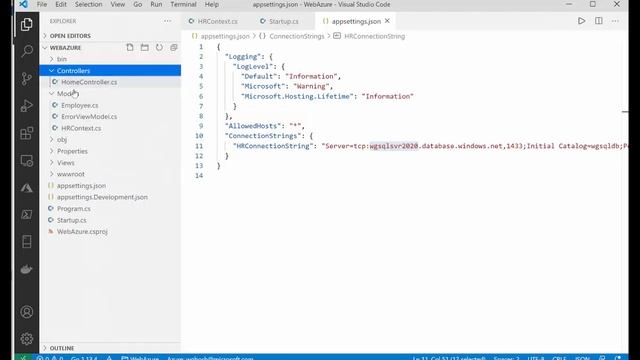Image resolution: width=640 pixels, height=360 pixels.
Task: Expand the bin folder
Action: 62,59
